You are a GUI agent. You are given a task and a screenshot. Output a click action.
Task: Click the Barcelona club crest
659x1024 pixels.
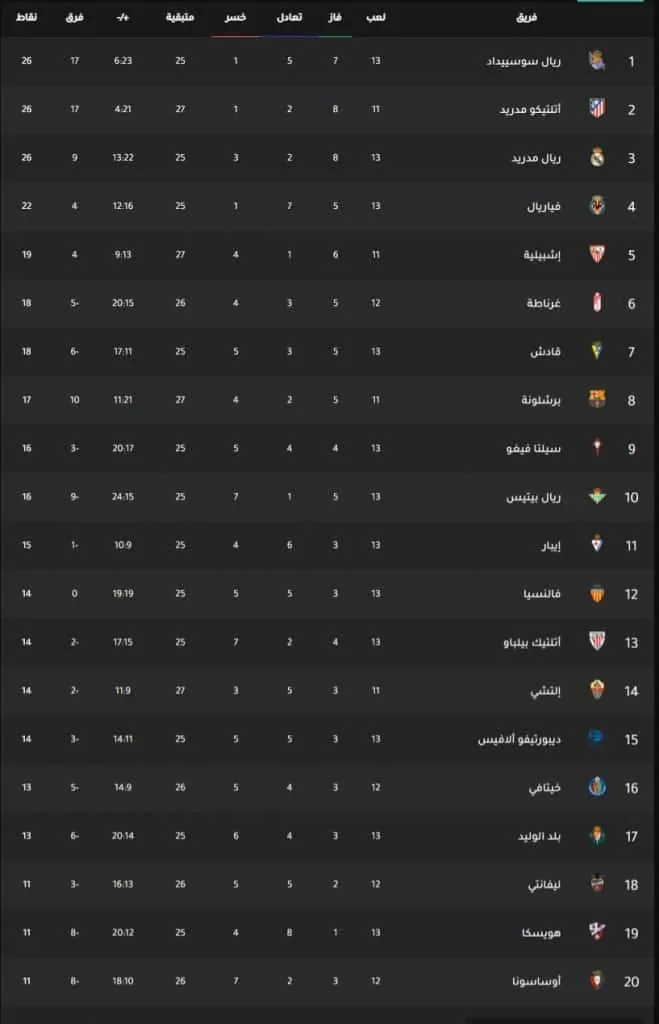[597, 399]
